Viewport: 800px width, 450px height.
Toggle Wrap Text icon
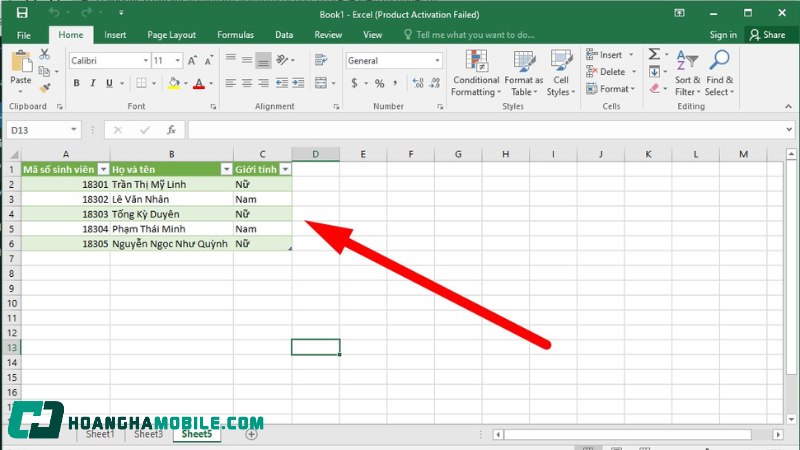pos(321,60)
